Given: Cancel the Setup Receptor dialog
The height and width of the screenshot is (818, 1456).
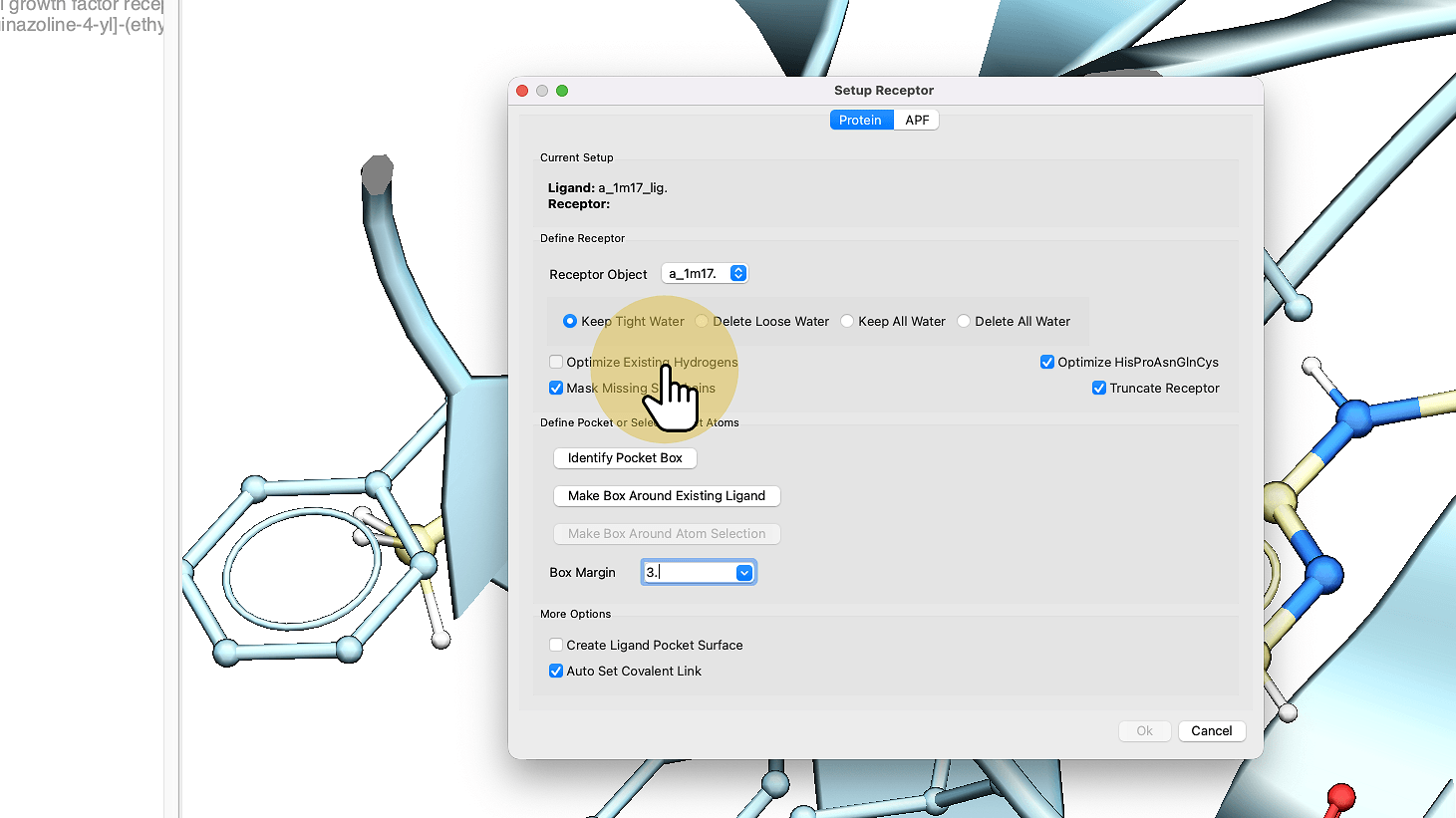Looking at the screenshot, I should (x=1211, y=730).
